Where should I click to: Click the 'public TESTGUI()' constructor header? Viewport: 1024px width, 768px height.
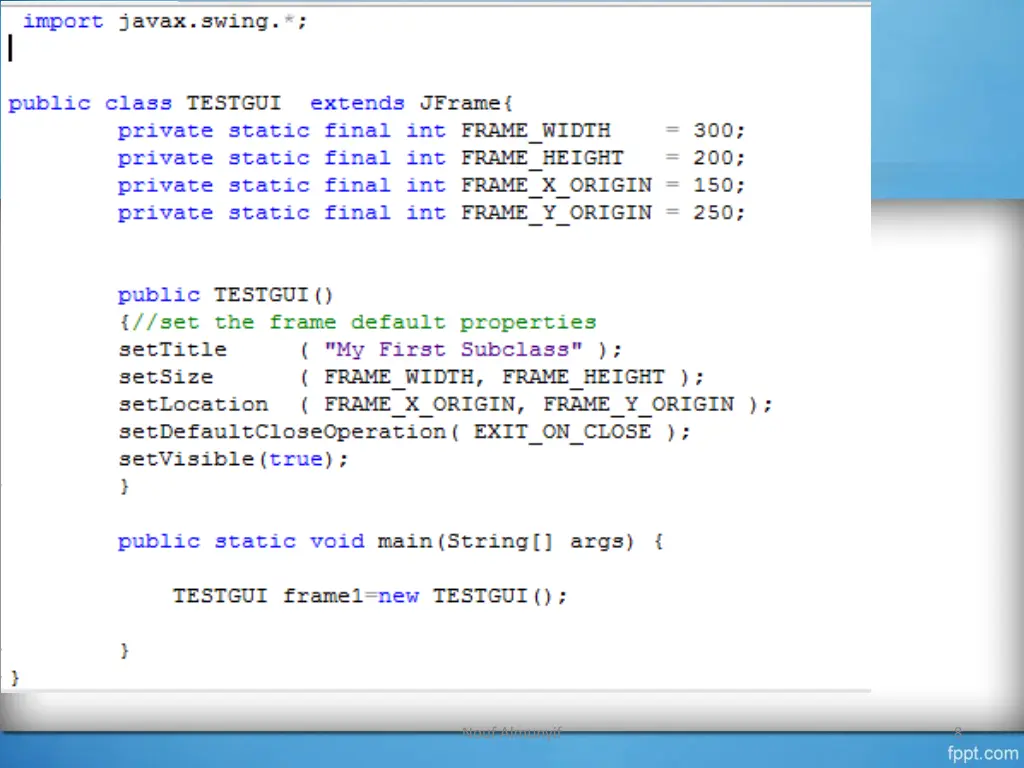click(x=225, y=295)
